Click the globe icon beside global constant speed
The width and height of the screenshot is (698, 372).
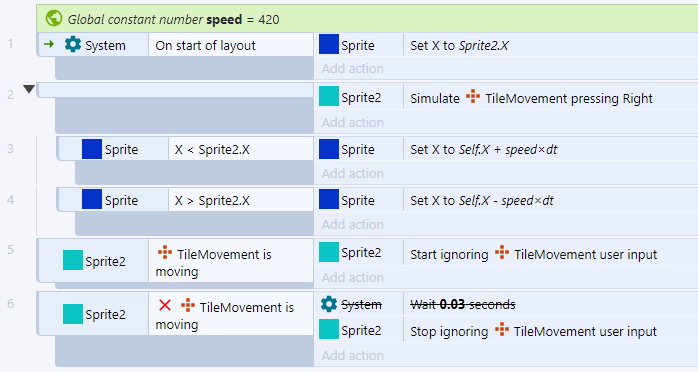[54, 19]
